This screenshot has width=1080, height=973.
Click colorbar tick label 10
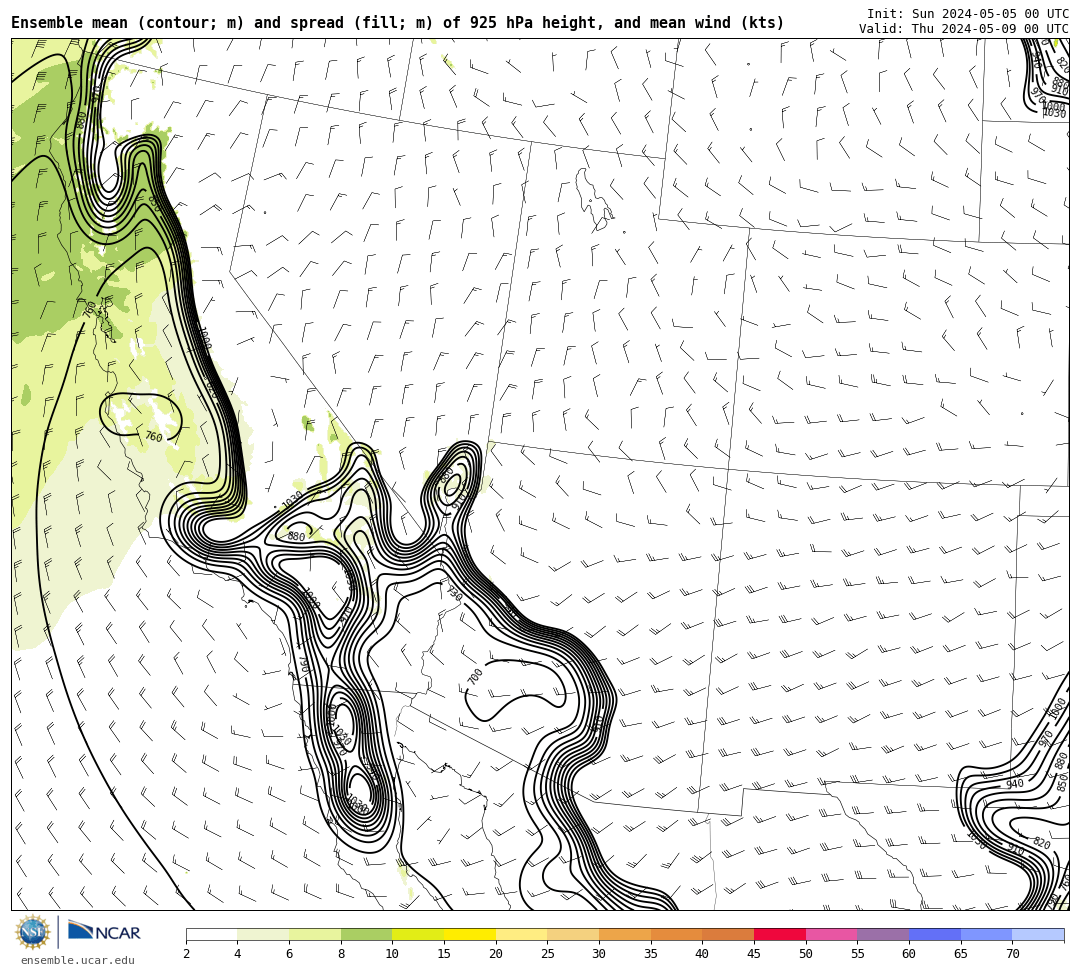392,954
